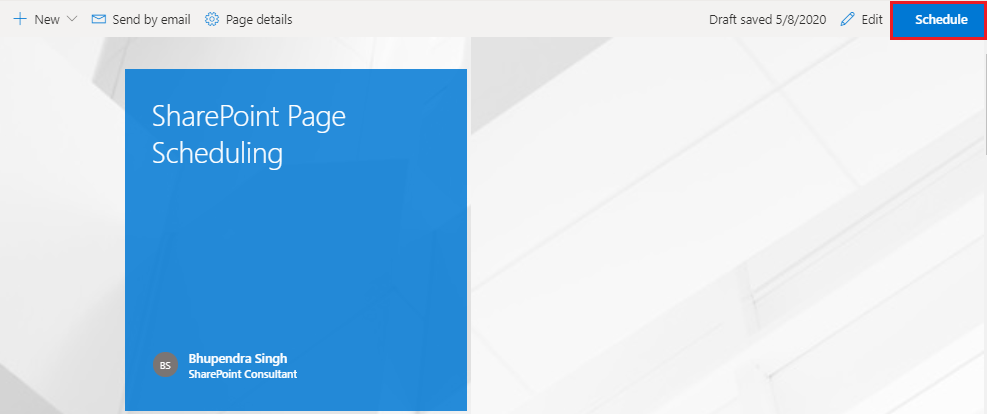Click the envelope icon for email
The height and width of the screenshot is (414, 987).
(99, 19)
